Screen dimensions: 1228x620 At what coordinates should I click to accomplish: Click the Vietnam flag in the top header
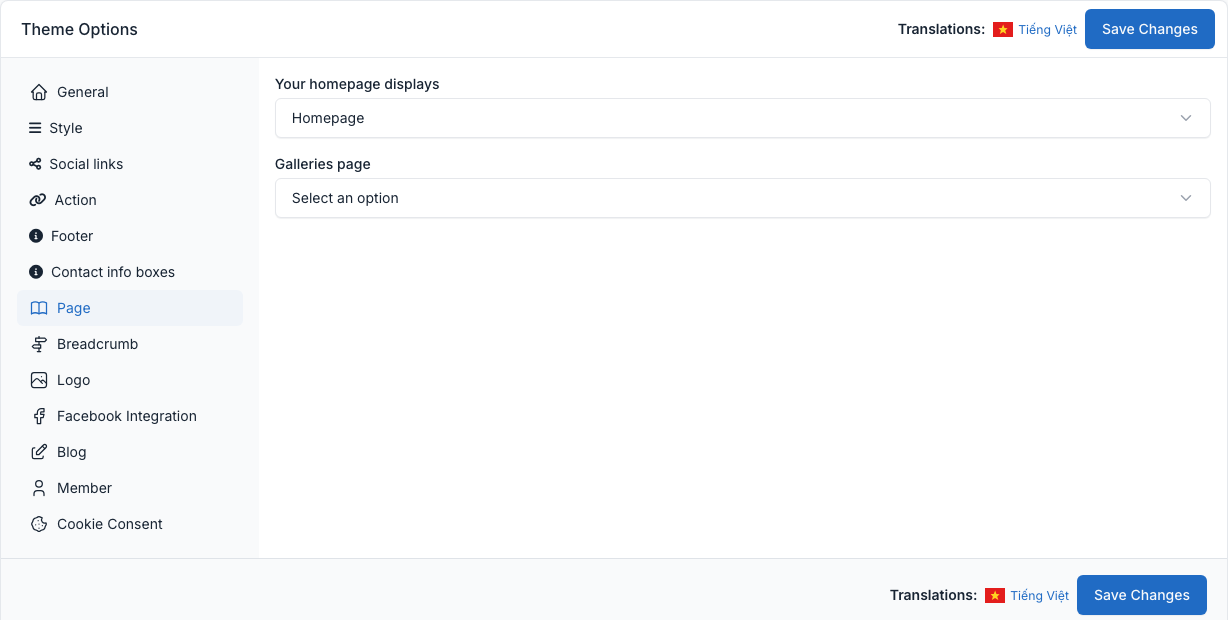1003,30
